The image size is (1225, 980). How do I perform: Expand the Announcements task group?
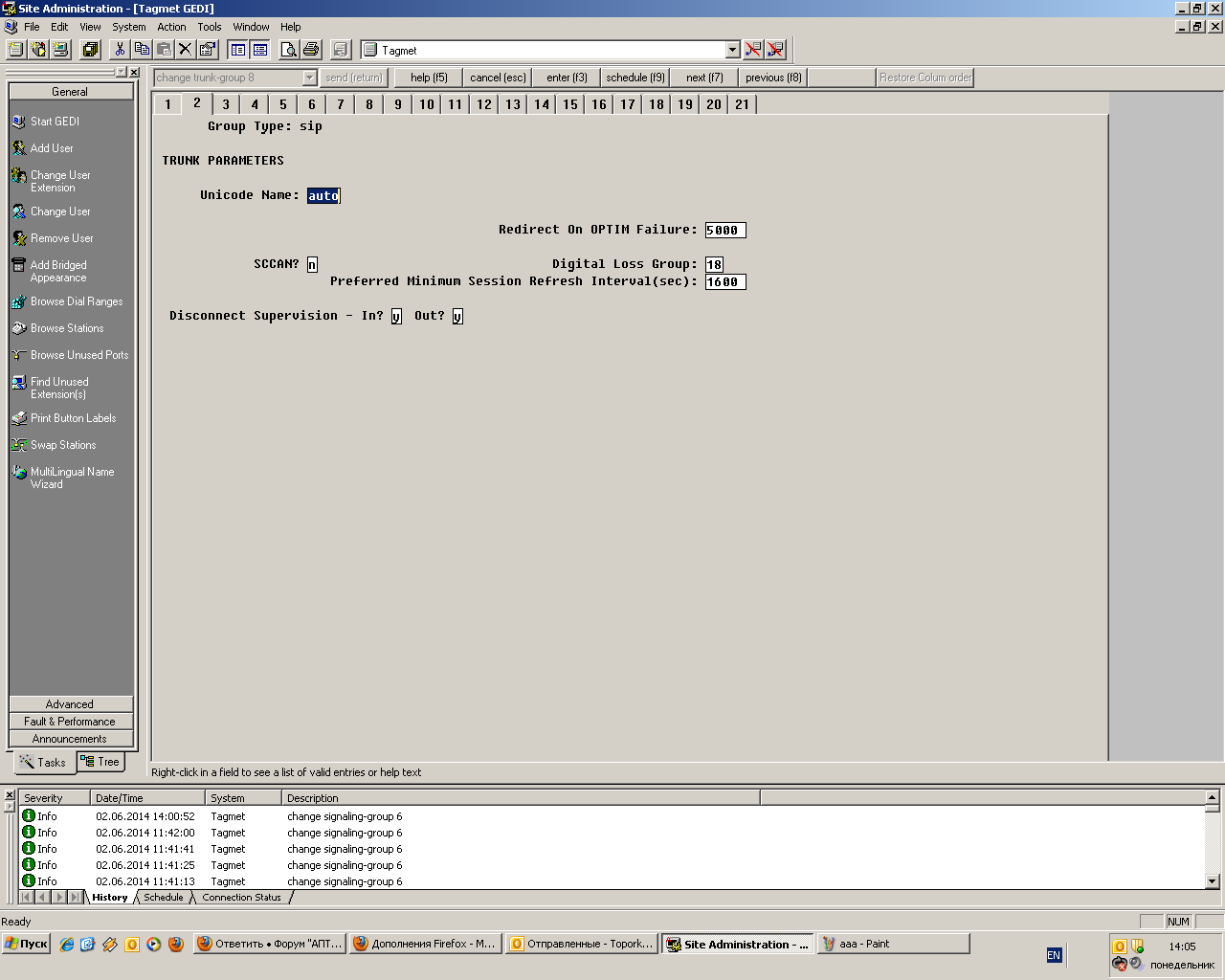(71, 739)
